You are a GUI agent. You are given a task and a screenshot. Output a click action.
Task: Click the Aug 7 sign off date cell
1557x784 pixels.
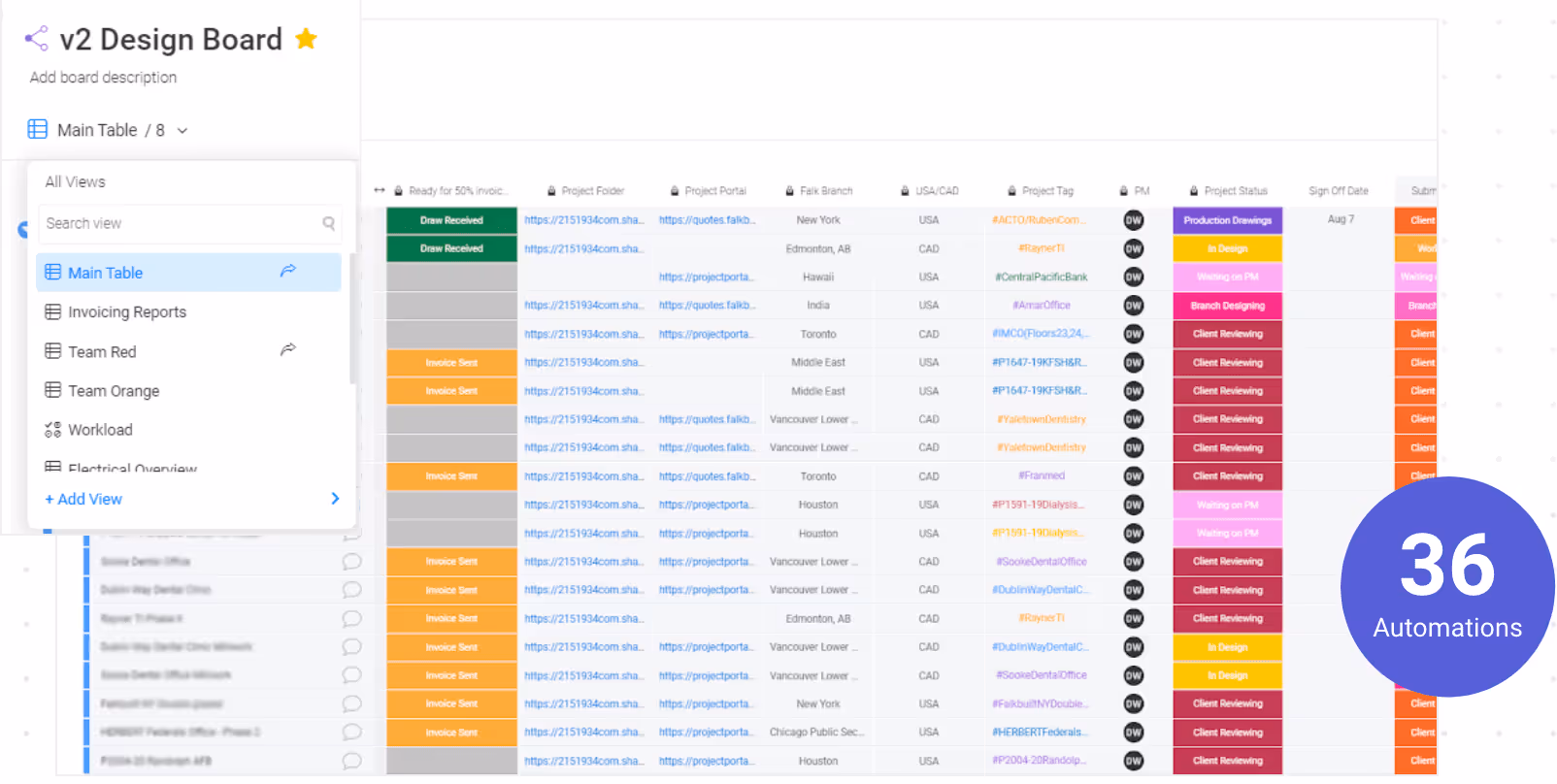point(1341,219)
